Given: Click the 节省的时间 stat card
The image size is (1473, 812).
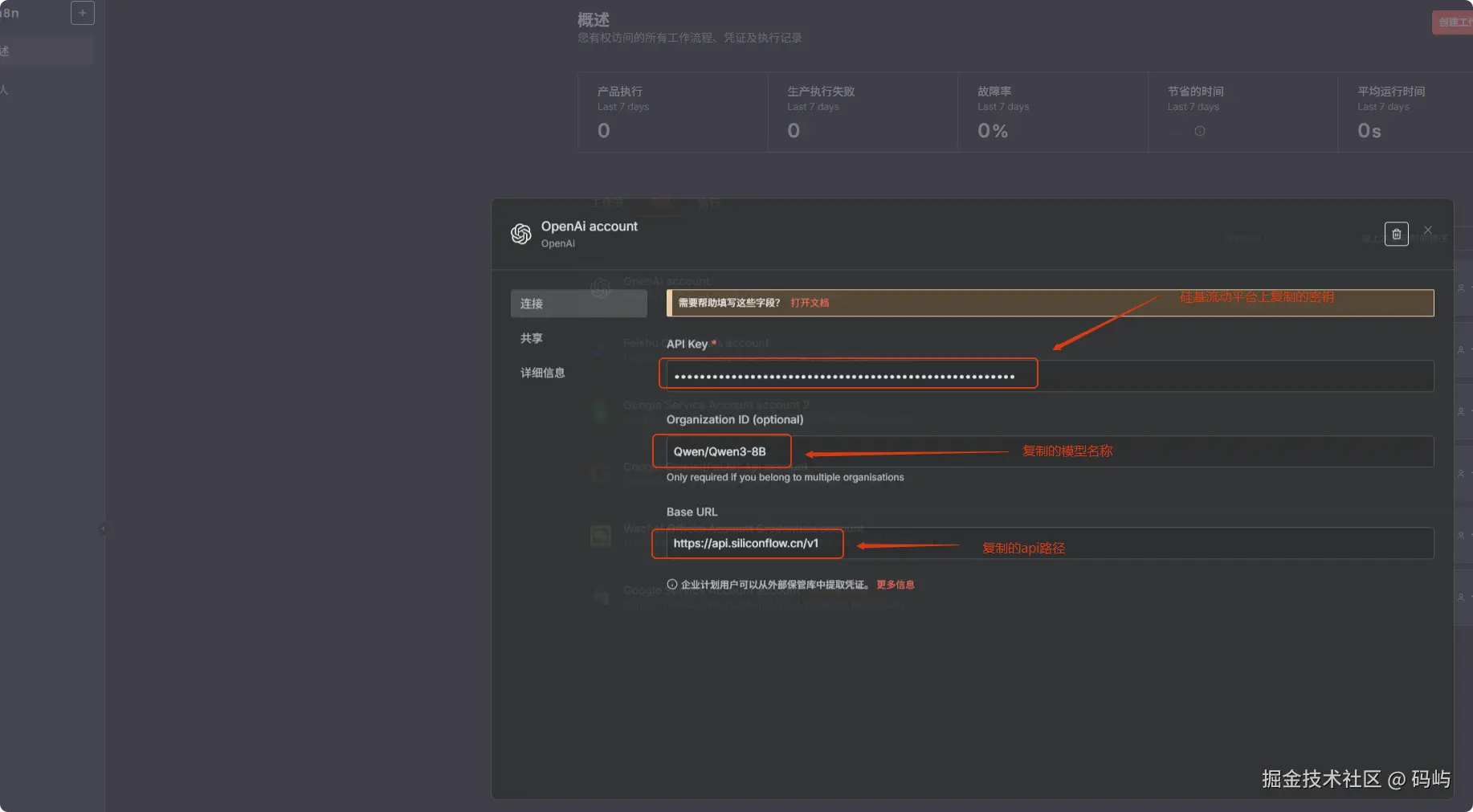Looking at the screenshot, I should [1242, 112].
